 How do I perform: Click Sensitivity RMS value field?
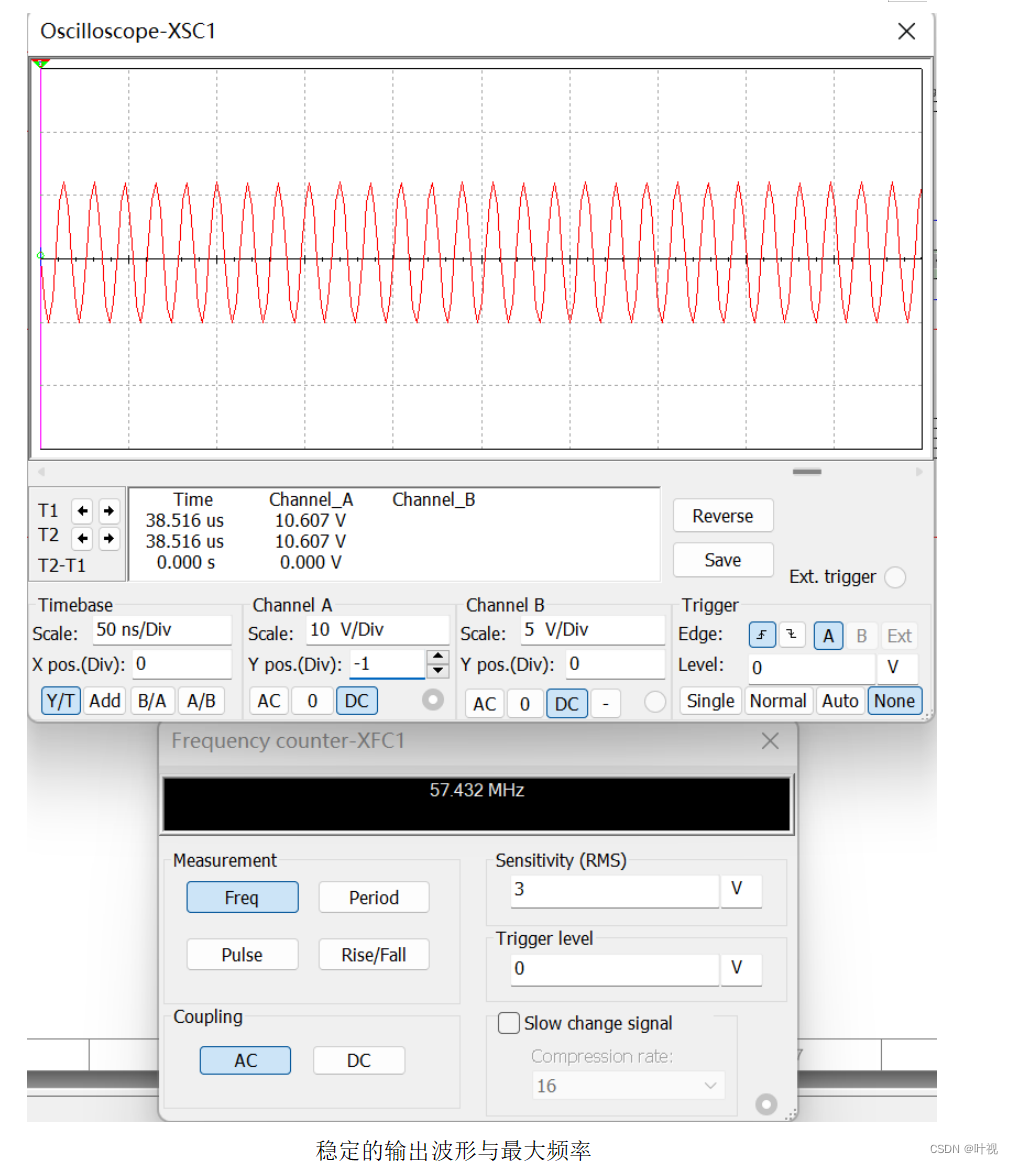[x=614, y=889]
